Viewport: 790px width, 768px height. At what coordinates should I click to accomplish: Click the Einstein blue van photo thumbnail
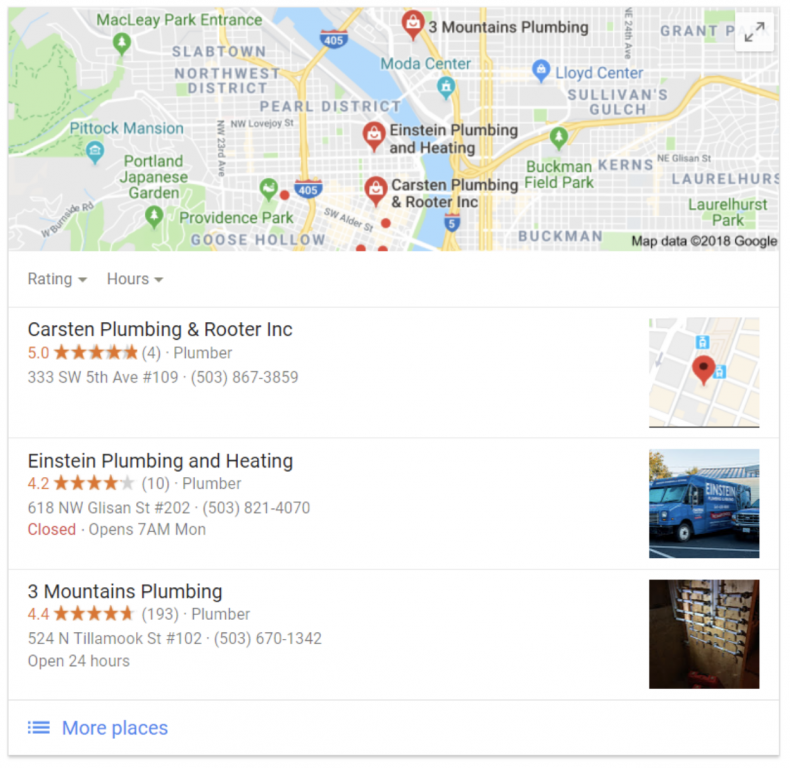[x=704, y=503]
